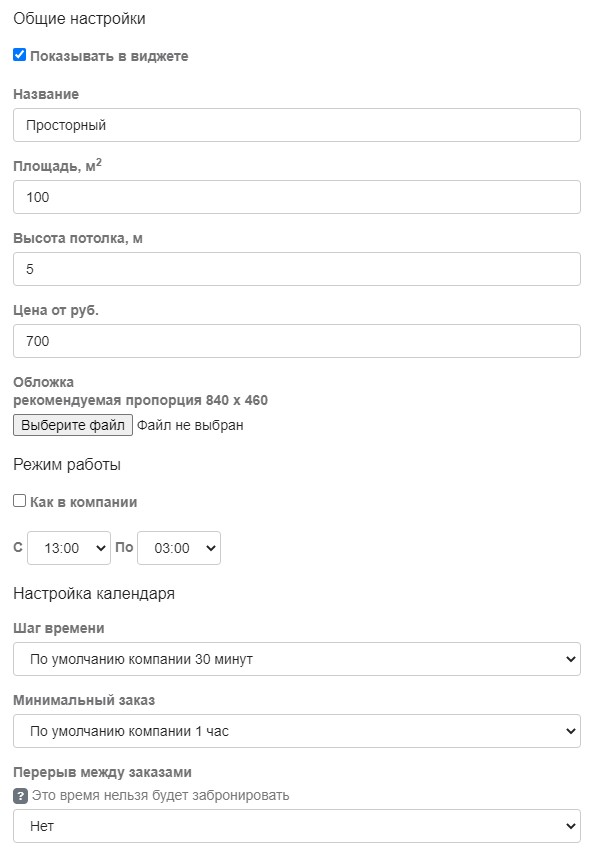Click the Показывать в виджете label text
Viewport: 594px width, 865px height.
[109, 56]
